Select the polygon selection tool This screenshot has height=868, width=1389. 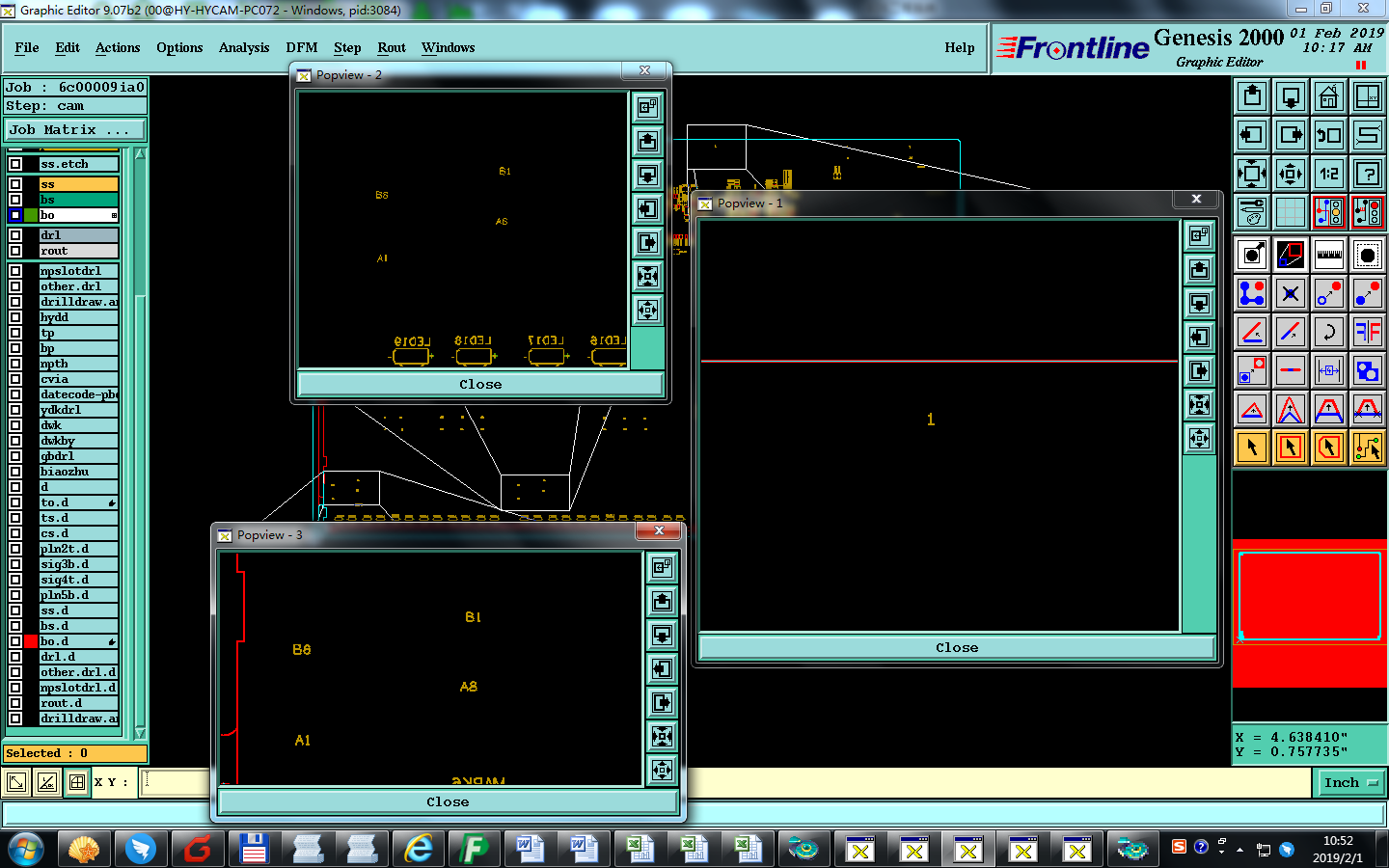1329,448
